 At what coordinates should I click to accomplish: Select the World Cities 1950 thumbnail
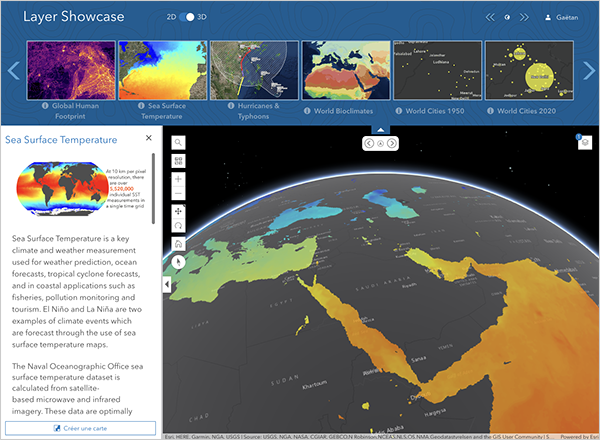point(437,70)
